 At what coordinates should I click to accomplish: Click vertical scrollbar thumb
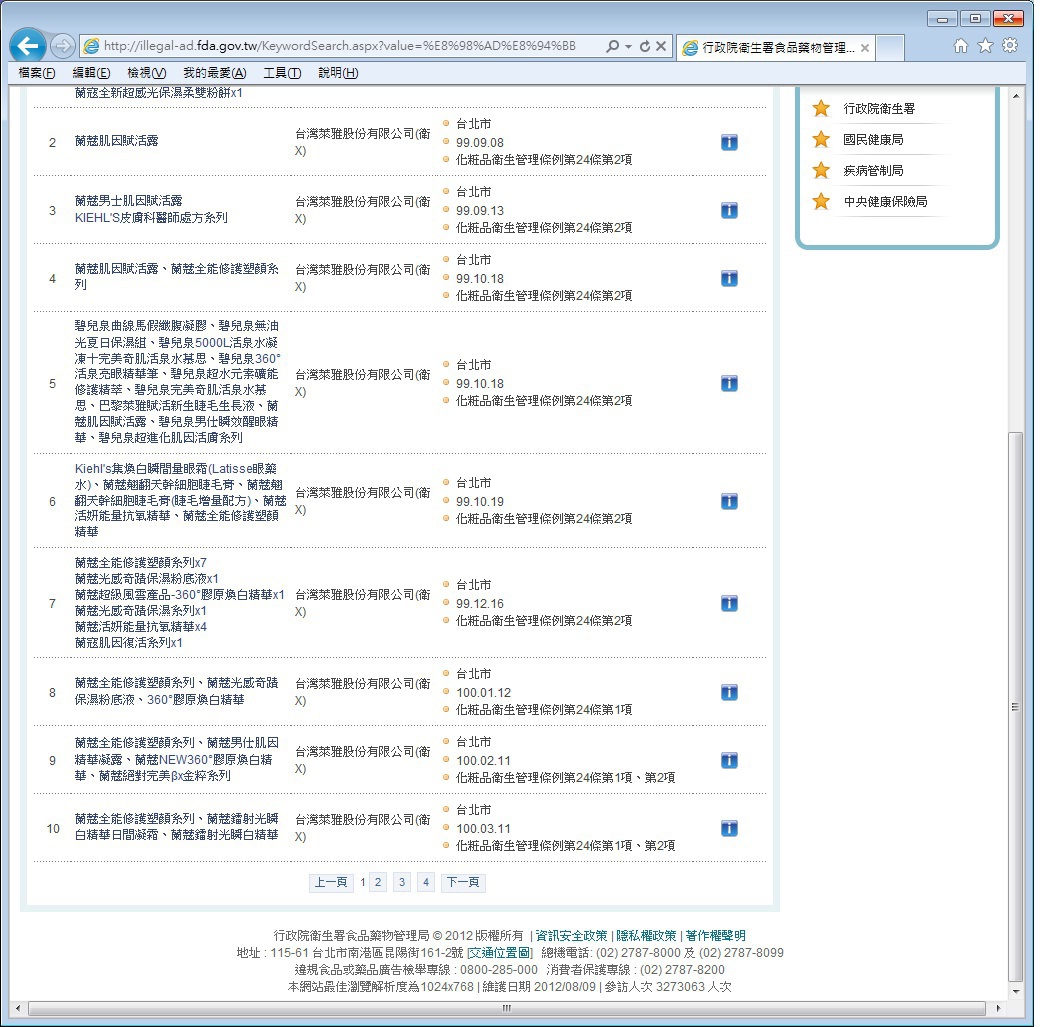click(1016, 707)
